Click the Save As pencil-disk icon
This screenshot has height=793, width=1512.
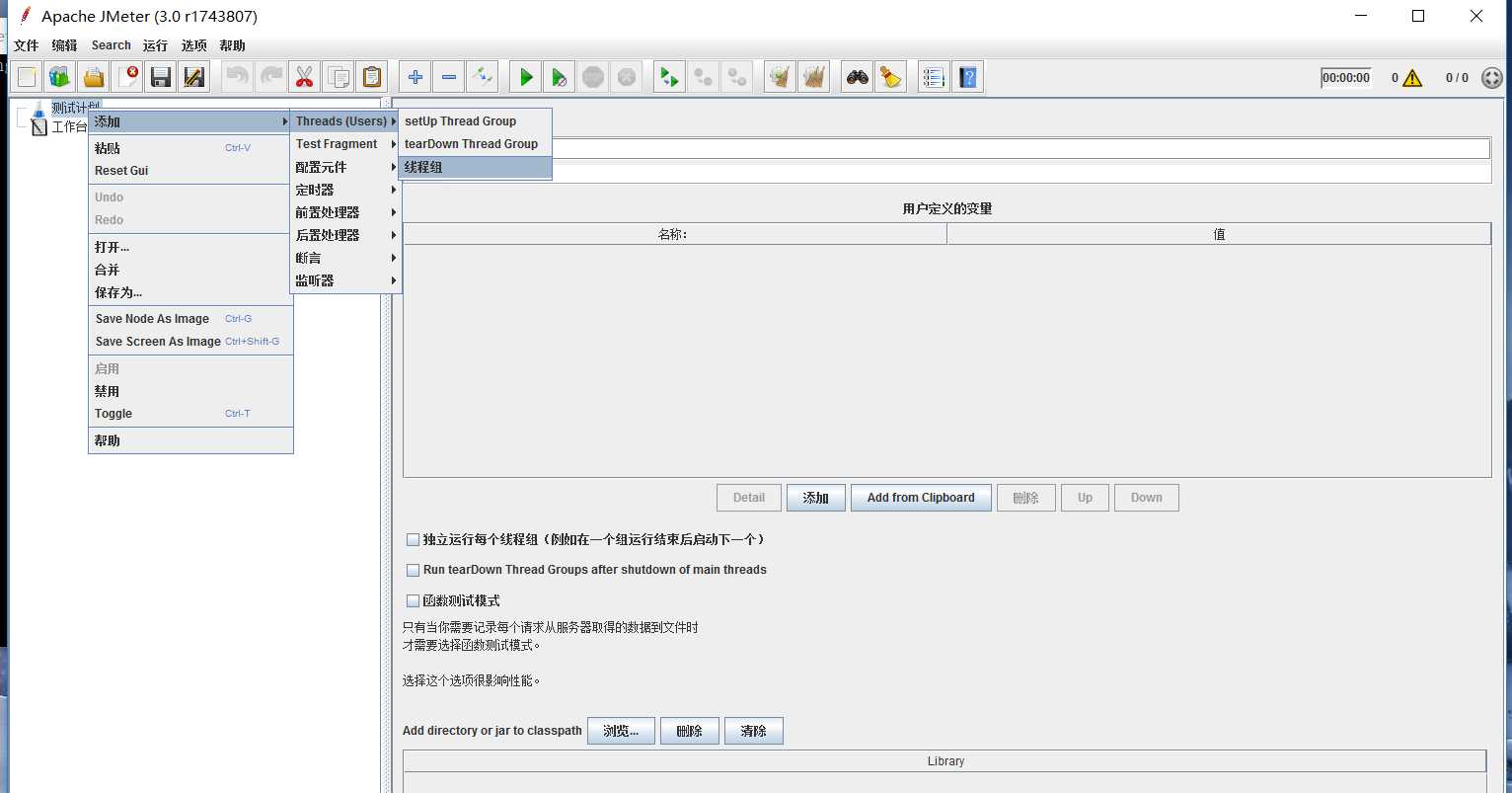(x=194, y=77)
